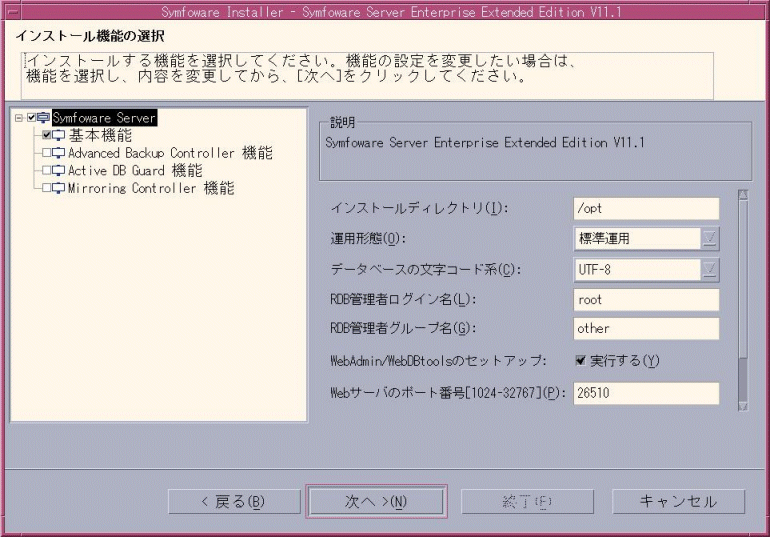
Task: Click the 基本機能 monitor icon
Action: pyautogui.click(x=58, y=135)
